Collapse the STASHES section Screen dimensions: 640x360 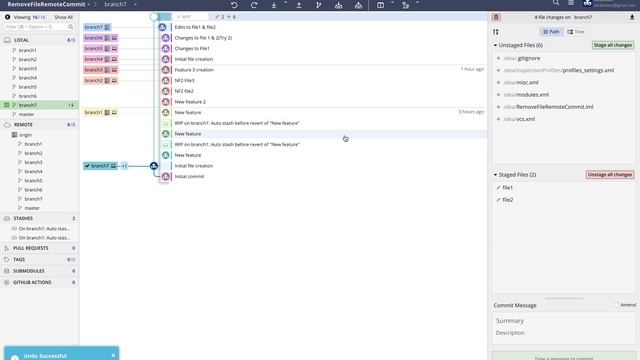[x=39, y=218]
